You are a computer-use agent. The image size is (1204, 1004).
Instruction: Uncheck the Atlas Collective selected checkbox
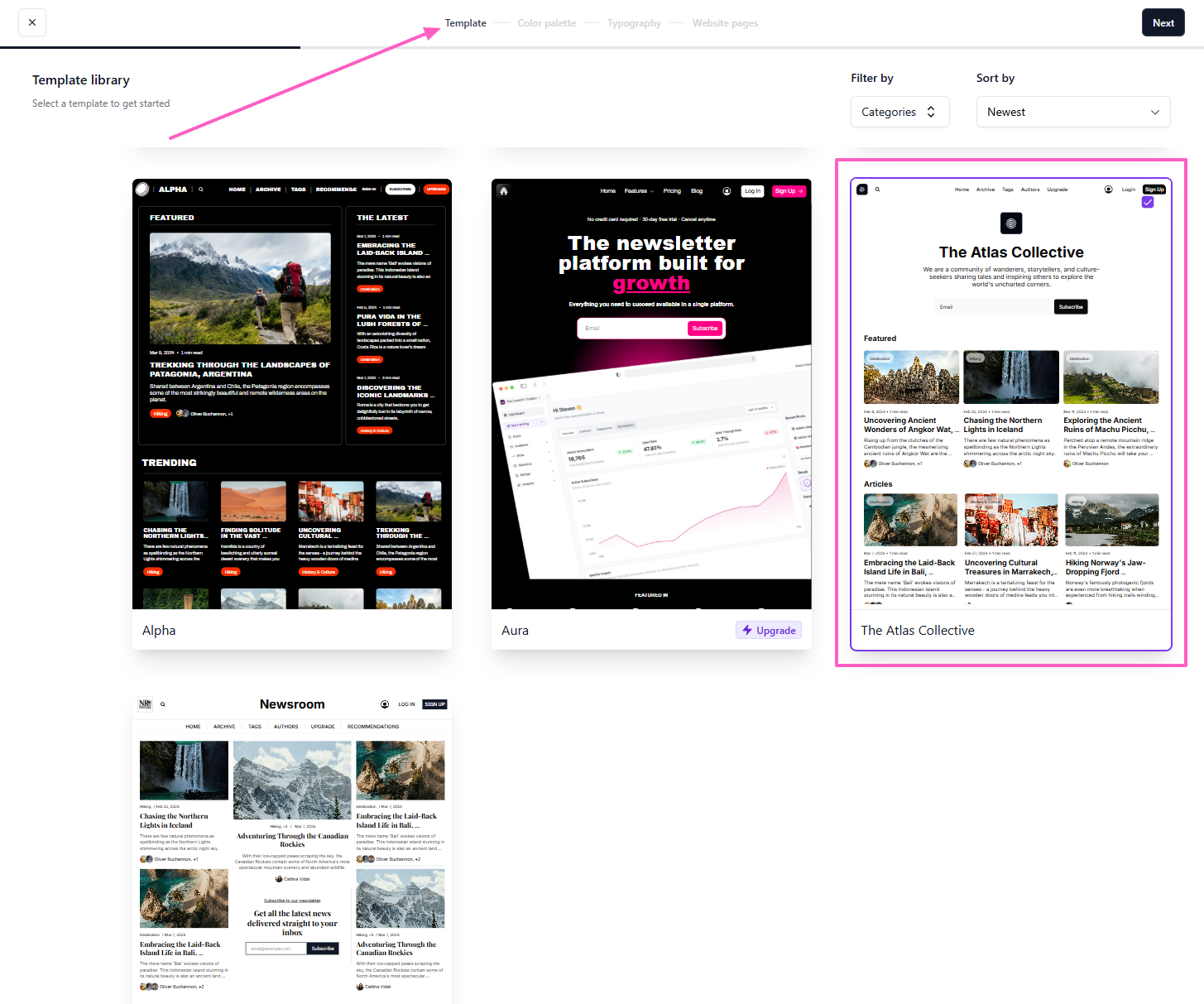[1148, 202]
